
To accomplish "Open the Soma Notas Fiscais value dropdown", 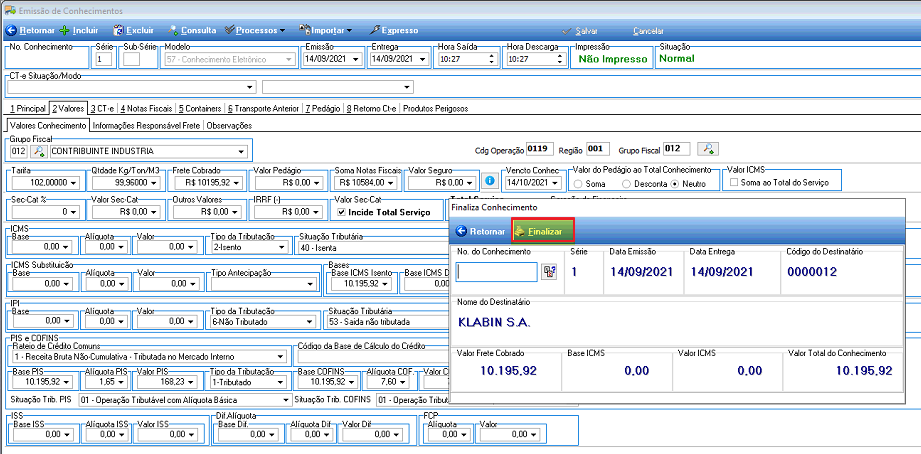I will pyautogui.click(x=390, y=183).
